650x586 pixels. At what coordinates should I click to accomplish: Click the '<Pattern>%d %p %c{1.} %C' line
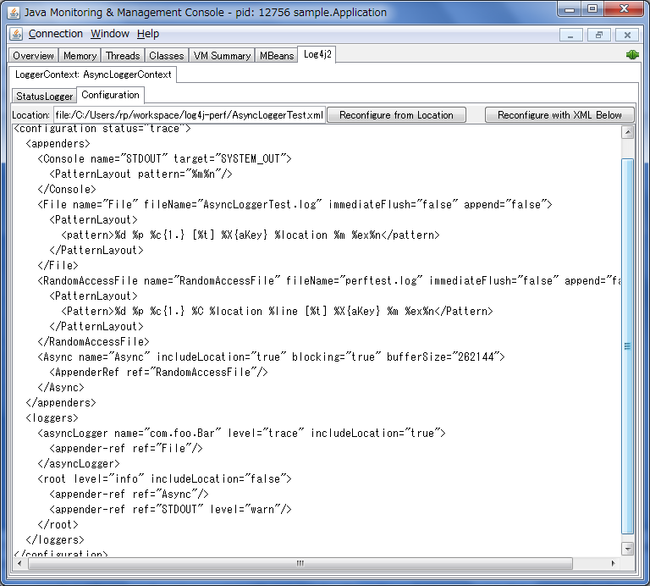tap(277, 311)
